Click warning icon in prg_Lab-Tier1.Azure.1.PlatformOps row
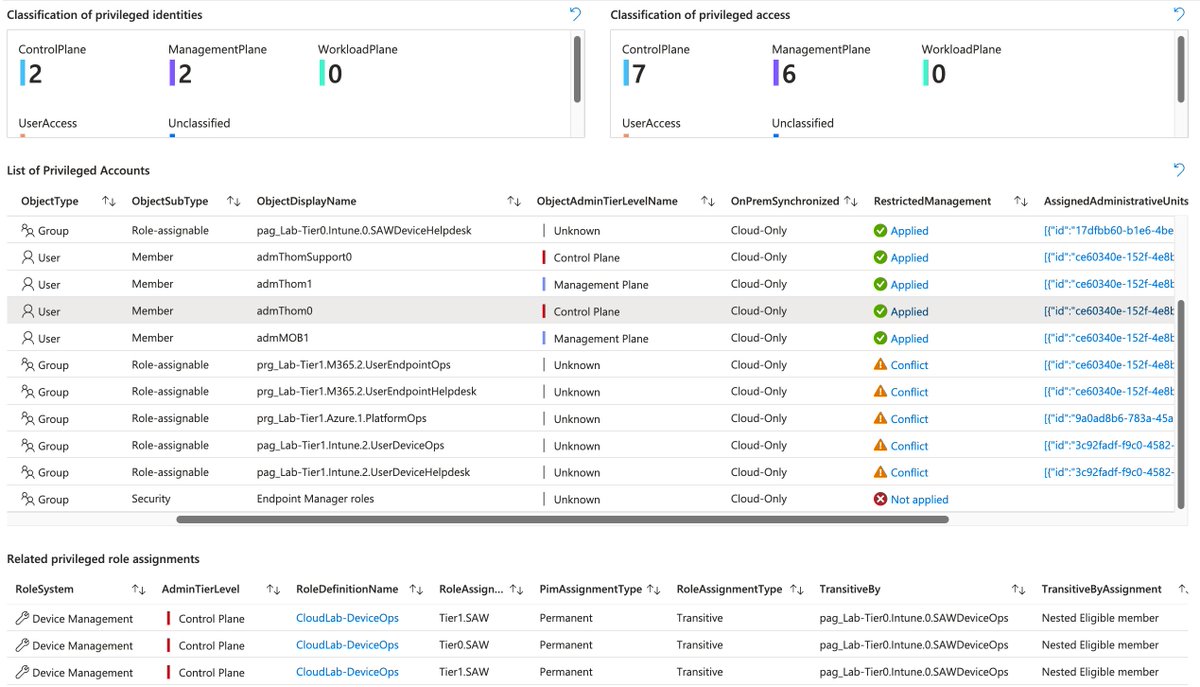Viewport: 1200px width, 687px height. point(880,418)
